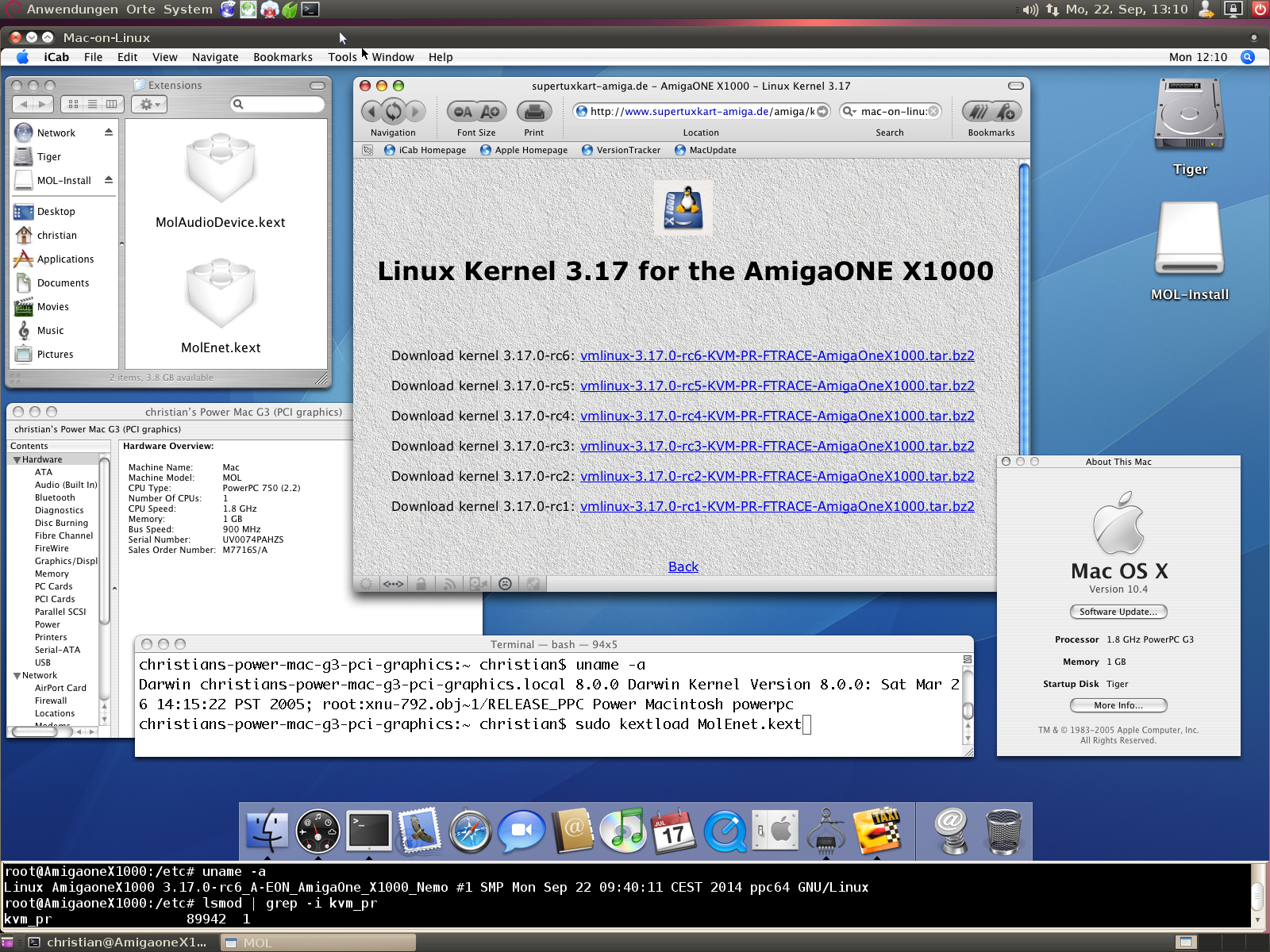Switch Finder to list view
The image size is (1270, 952).
[93, 104]
